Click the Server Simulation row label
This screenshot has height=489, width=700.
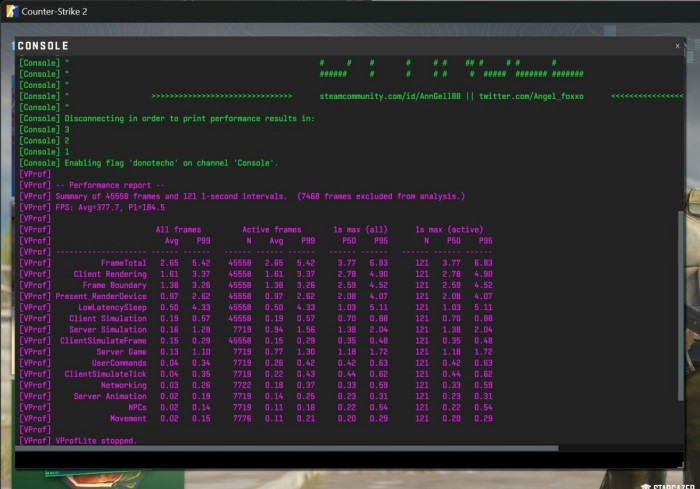coord(108,330)
